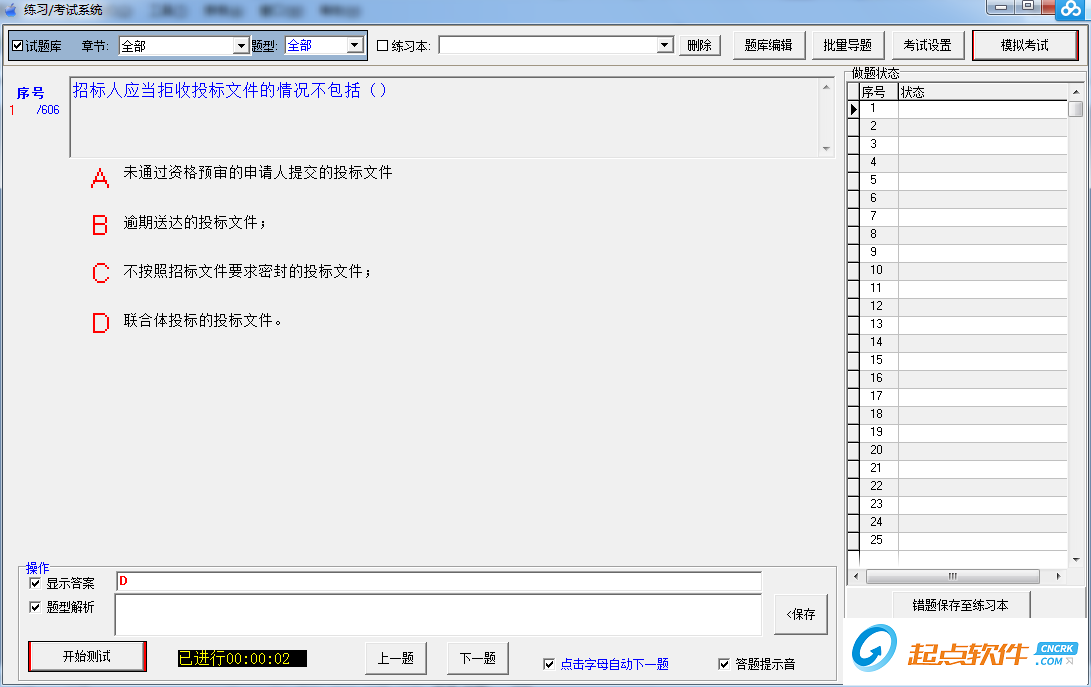Click the right arrow of the horizontal scrollbar

click(1059, 575)
